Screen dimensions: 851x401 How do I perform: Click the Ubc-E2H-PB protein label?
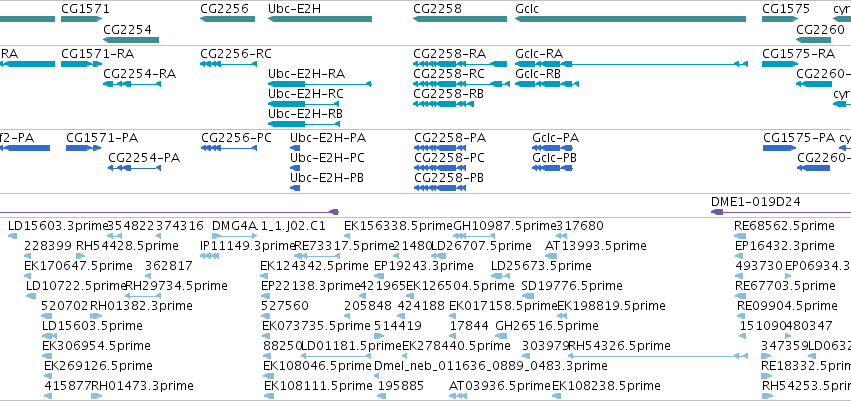(x=327, y=178)
